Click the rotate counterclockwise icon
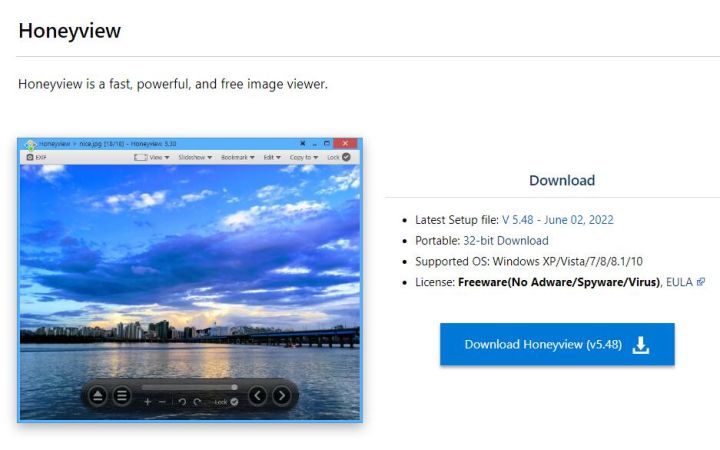 (x=182, y=402)
